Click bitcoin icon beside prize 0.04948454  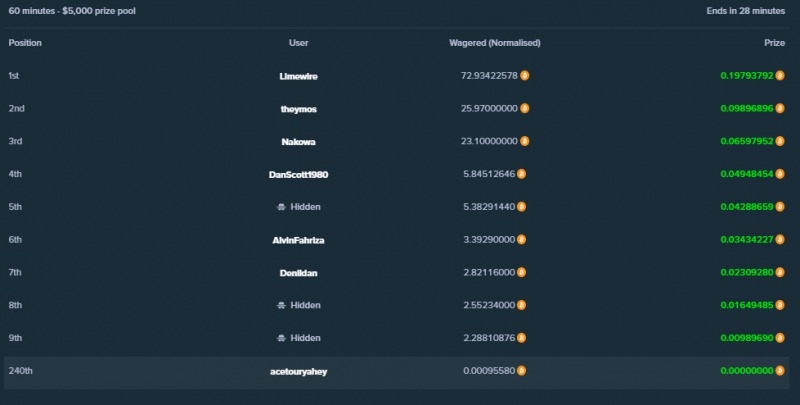[780, 174]
